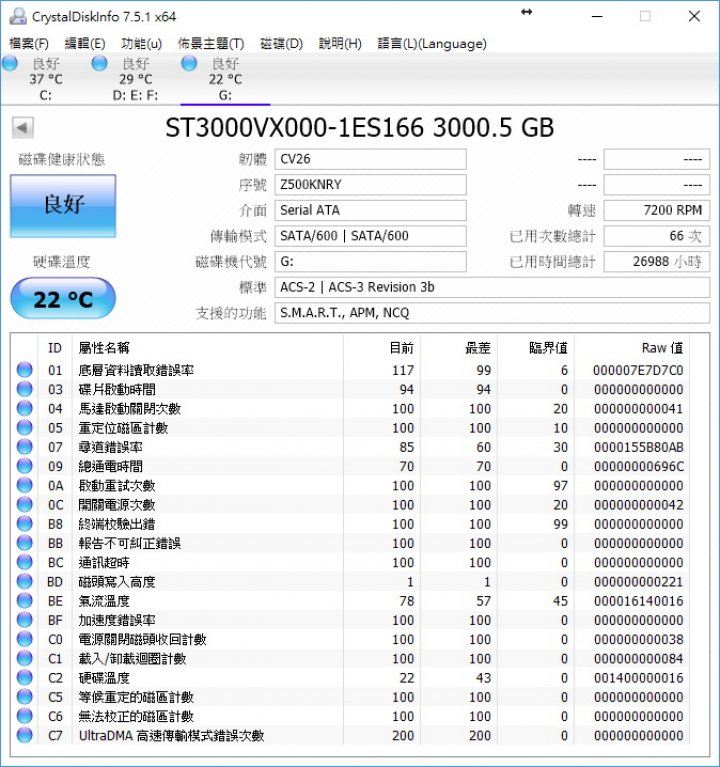Click the power on hours field 26988 小時

(x=657, y=262)
